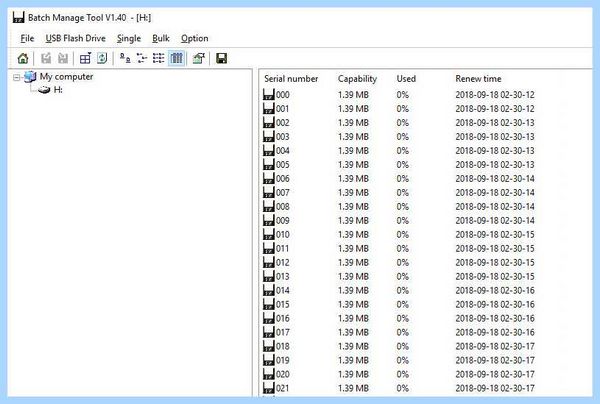Open the Option menu
The width and height of the screenshot is (600, 404).
(195, 38)
